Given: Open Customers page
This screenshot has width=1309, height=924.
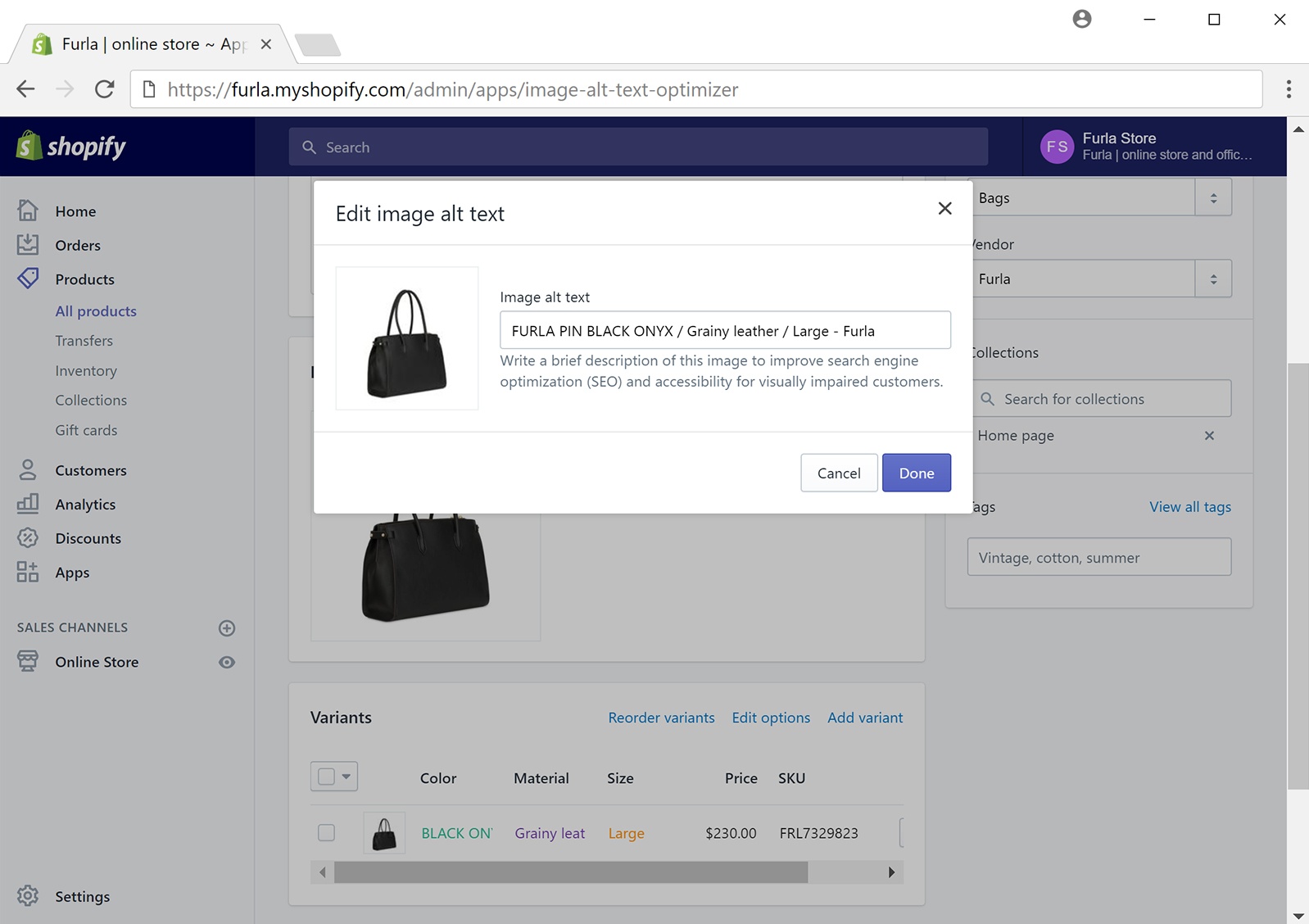Looking at the screenshot, I should tap(91, 470).
